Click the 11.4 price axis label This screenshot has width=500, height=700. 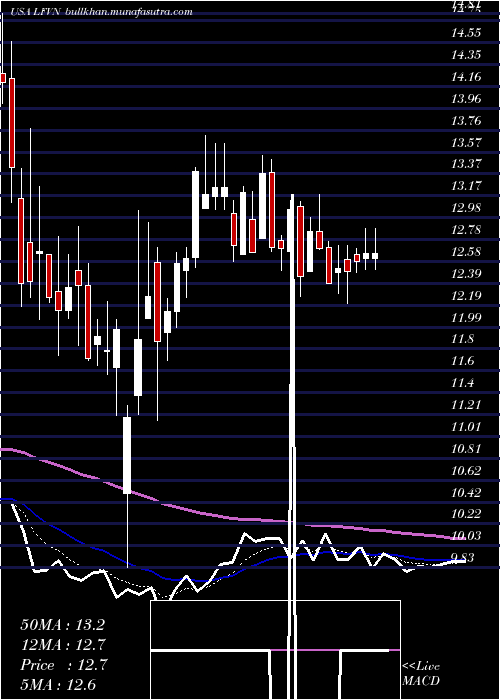pyautogui.click(x=462, y=383)
